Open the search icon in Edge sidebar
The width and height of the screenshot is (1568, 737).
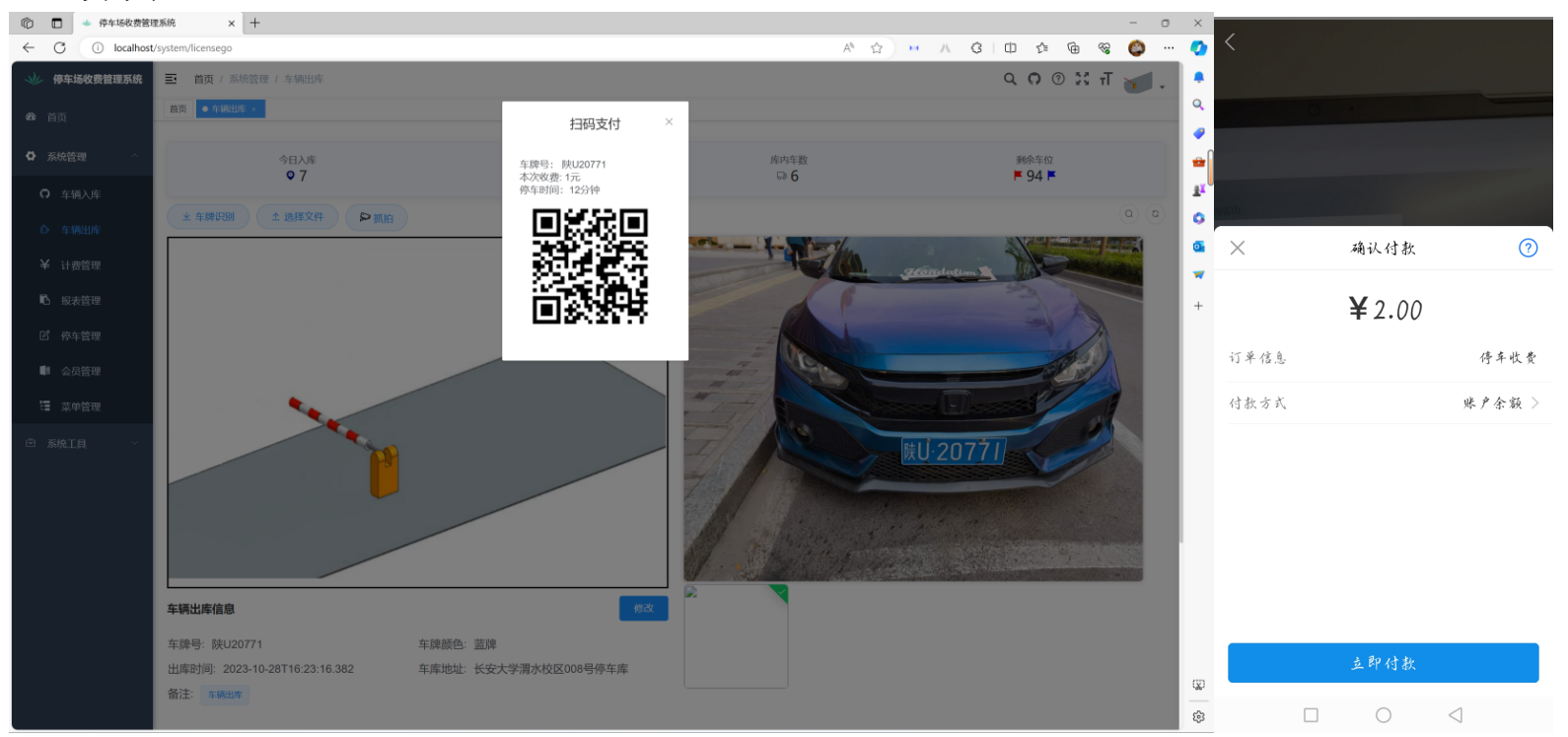click(1198, 105)
